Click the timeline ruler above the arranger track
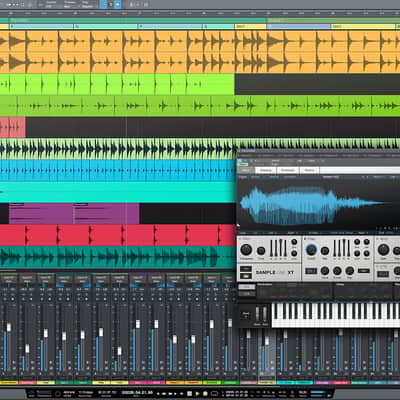Screen dimensions: 400x400 pyautogui.click(x=200, y=13)
